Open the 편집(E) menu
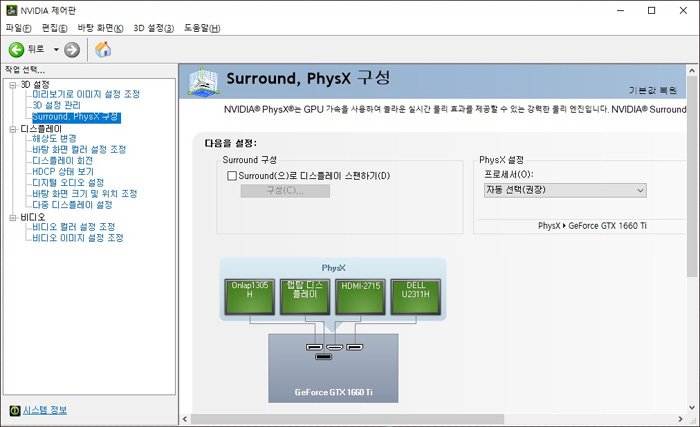 (x=54, y=28)
